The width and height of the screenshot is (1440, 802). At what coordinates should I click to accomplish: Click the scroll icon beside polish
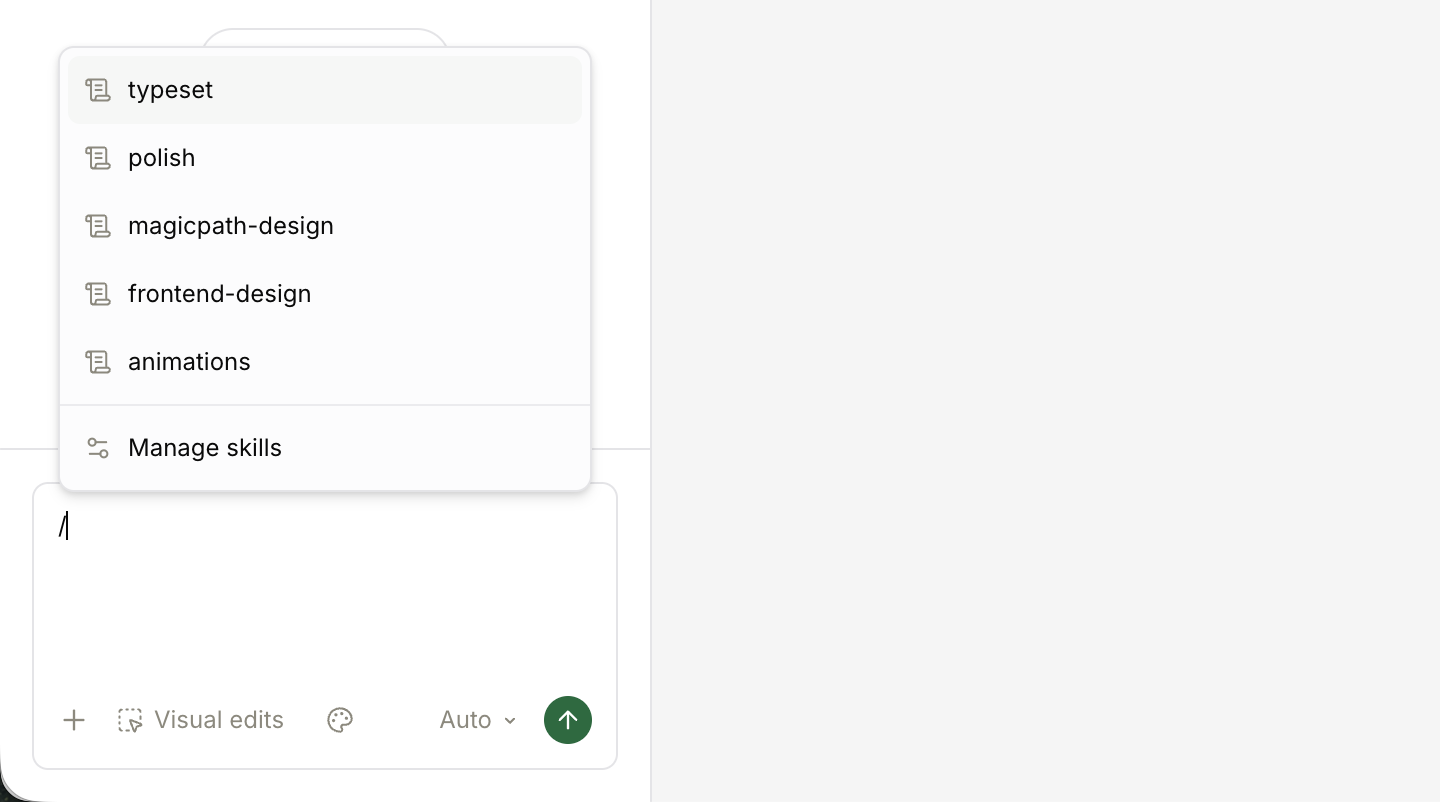coord(97,158)
